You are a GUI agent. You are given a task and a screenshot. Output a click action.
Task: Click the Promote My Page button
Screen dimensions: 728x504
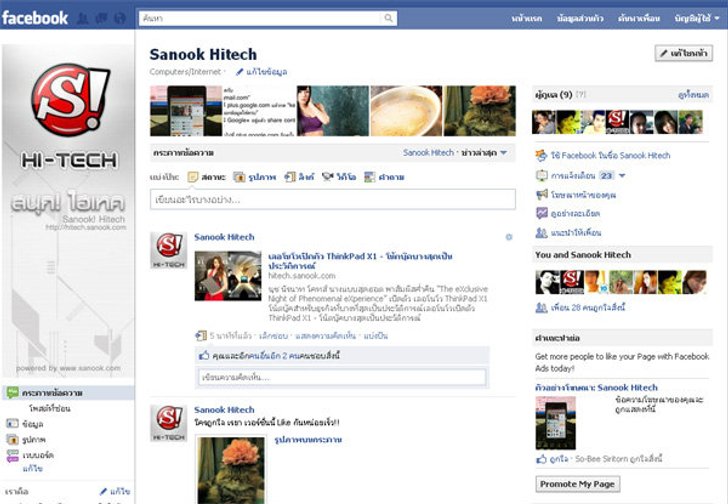[x=578, y=484]
